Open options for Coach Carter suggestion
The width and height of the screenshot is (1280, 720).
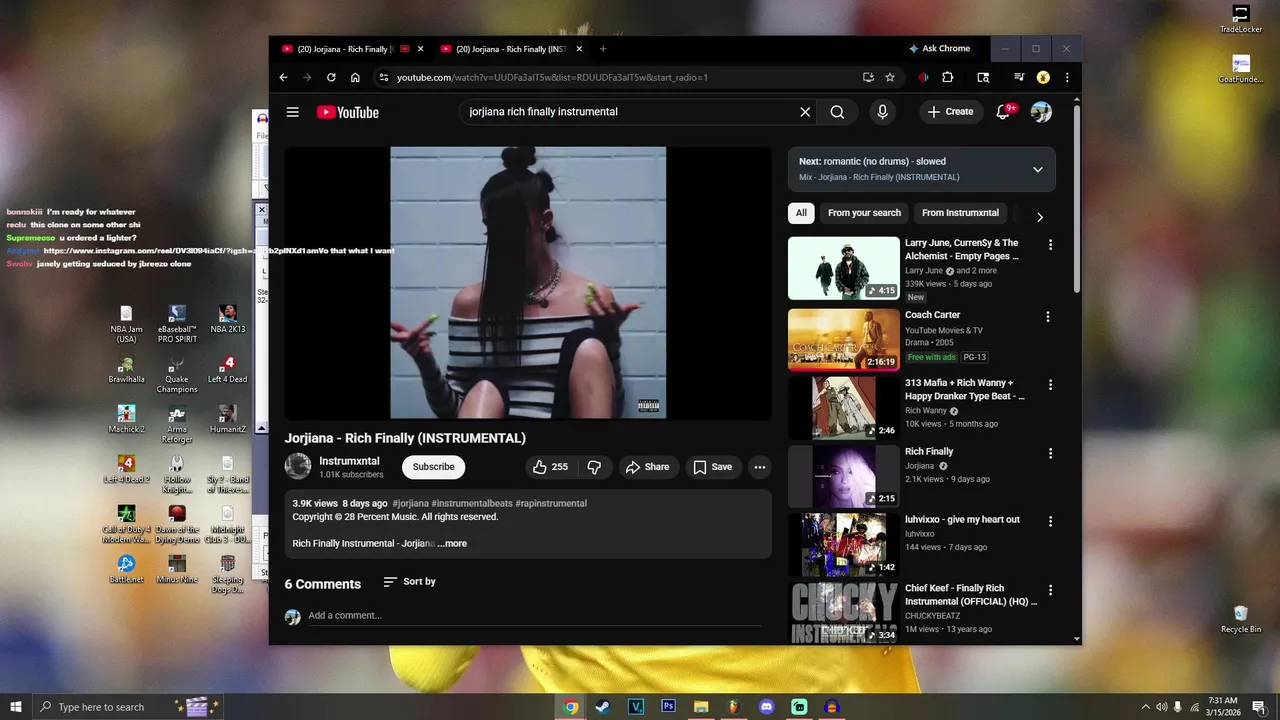pos(1048,317)
